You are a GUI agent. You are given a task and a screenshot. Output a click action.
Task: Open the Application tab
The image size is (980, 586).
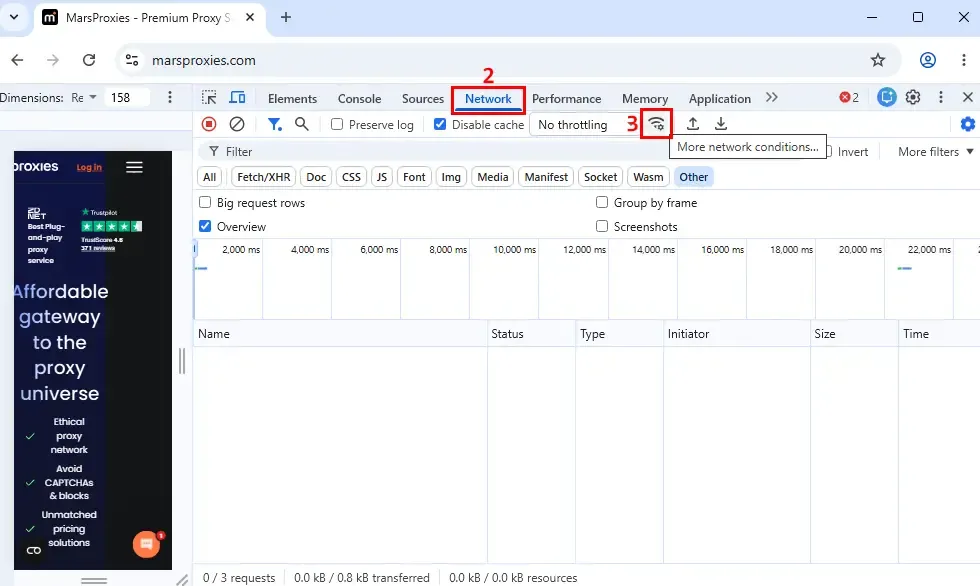[719, 98]
